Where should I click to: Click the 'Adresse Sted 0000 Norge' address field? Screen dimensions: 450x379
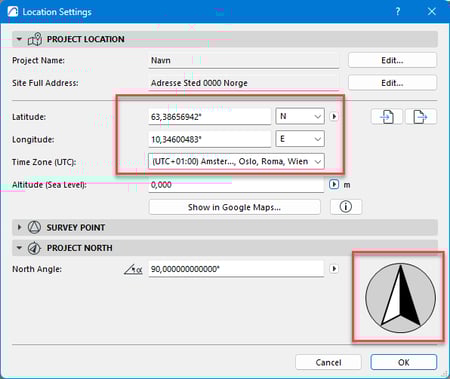tap(244, 83)
